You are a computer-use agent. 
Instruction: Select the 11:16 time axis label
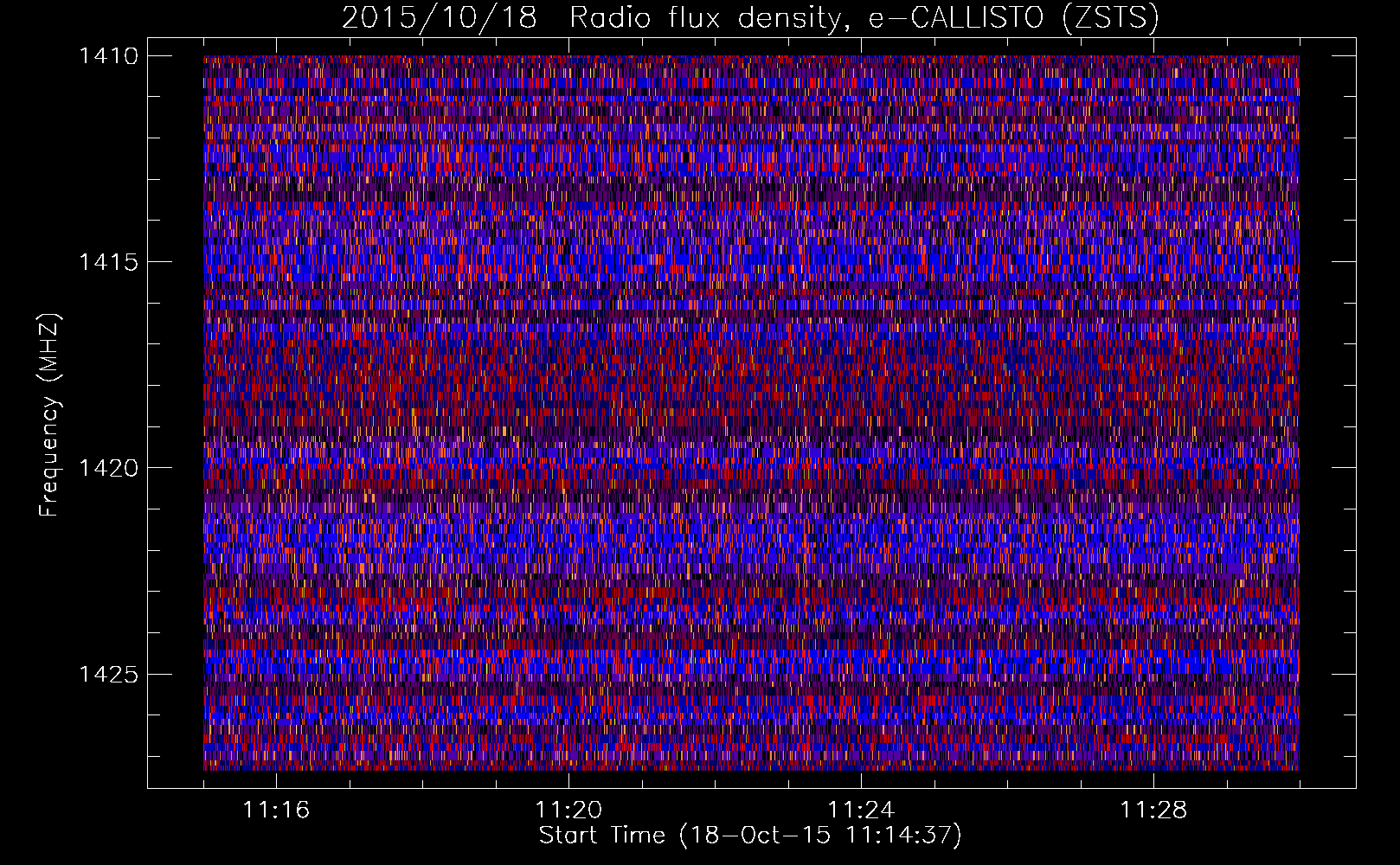(x=276, y=810)
